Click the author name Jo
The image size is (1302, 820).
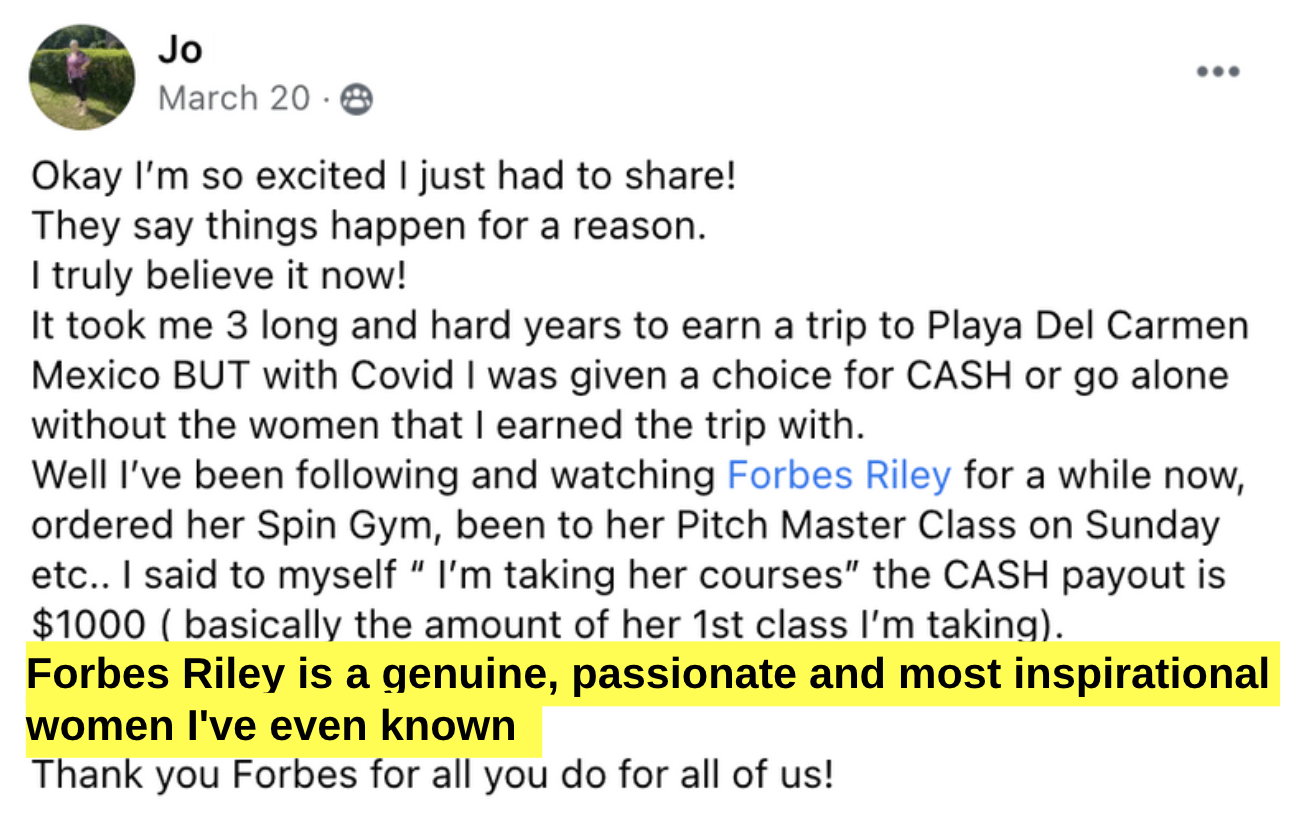click(179, 48)
